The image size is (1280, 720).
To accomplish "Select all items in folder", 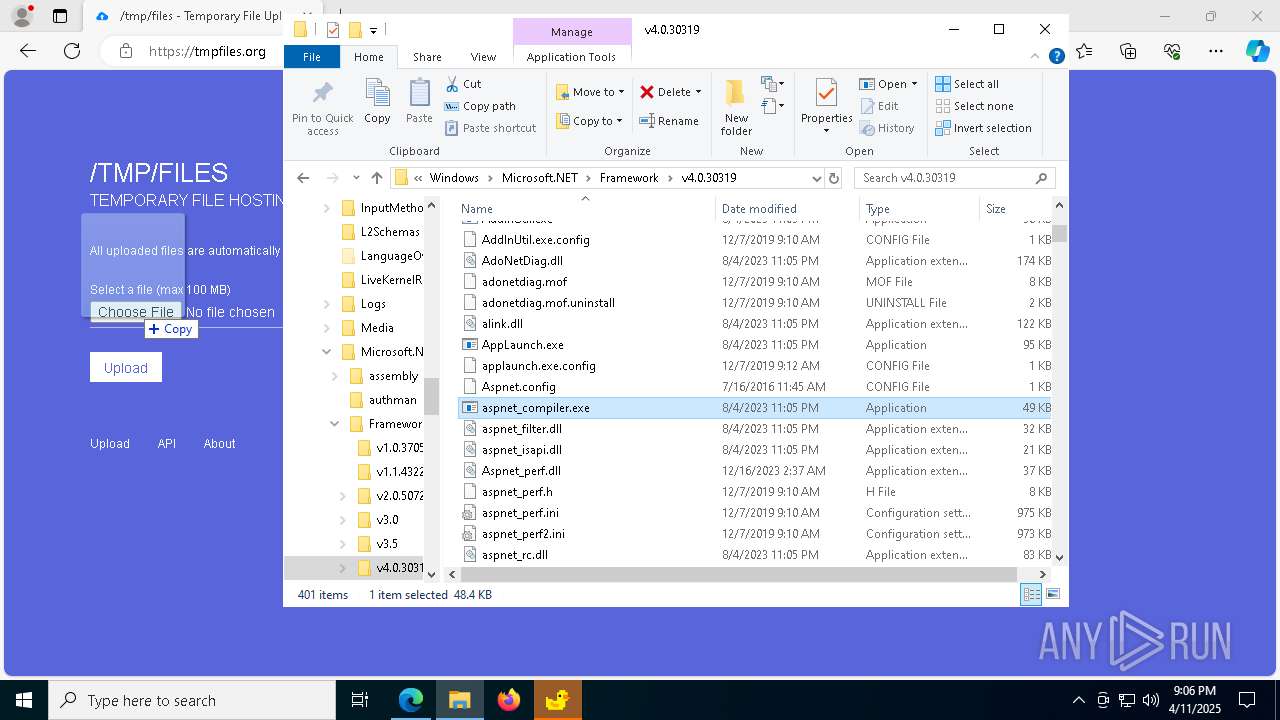I will pyautogui.click(x=967, y=84).
